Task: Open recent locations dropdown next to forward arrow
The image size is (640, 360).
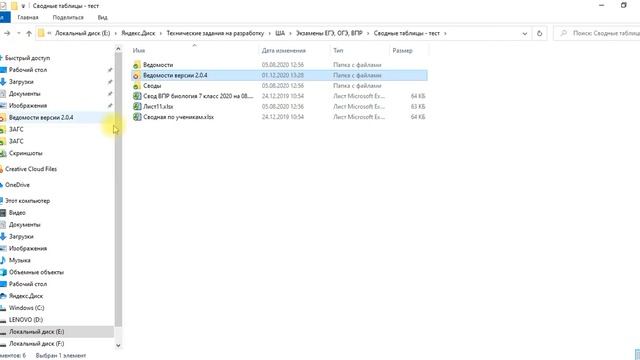Action: click(18, 33)
